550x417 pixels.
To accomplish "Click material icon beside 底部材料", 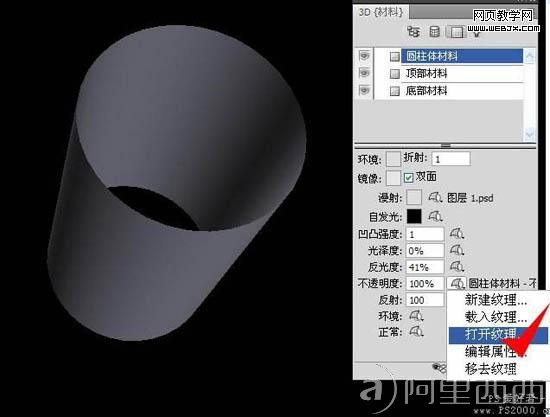I will coord(395,91).
